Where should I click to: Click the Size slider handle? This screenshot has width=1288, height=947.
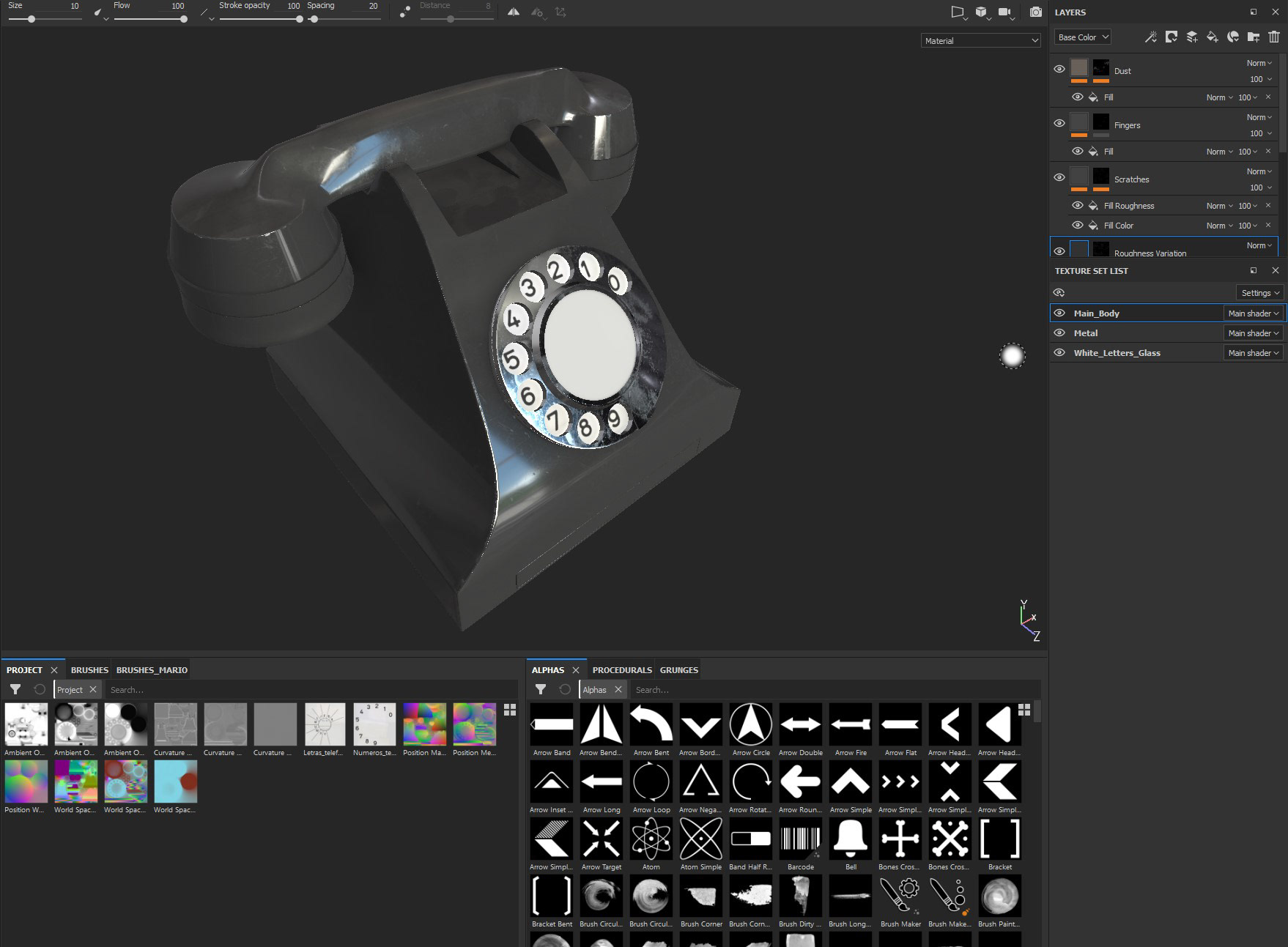32,19
